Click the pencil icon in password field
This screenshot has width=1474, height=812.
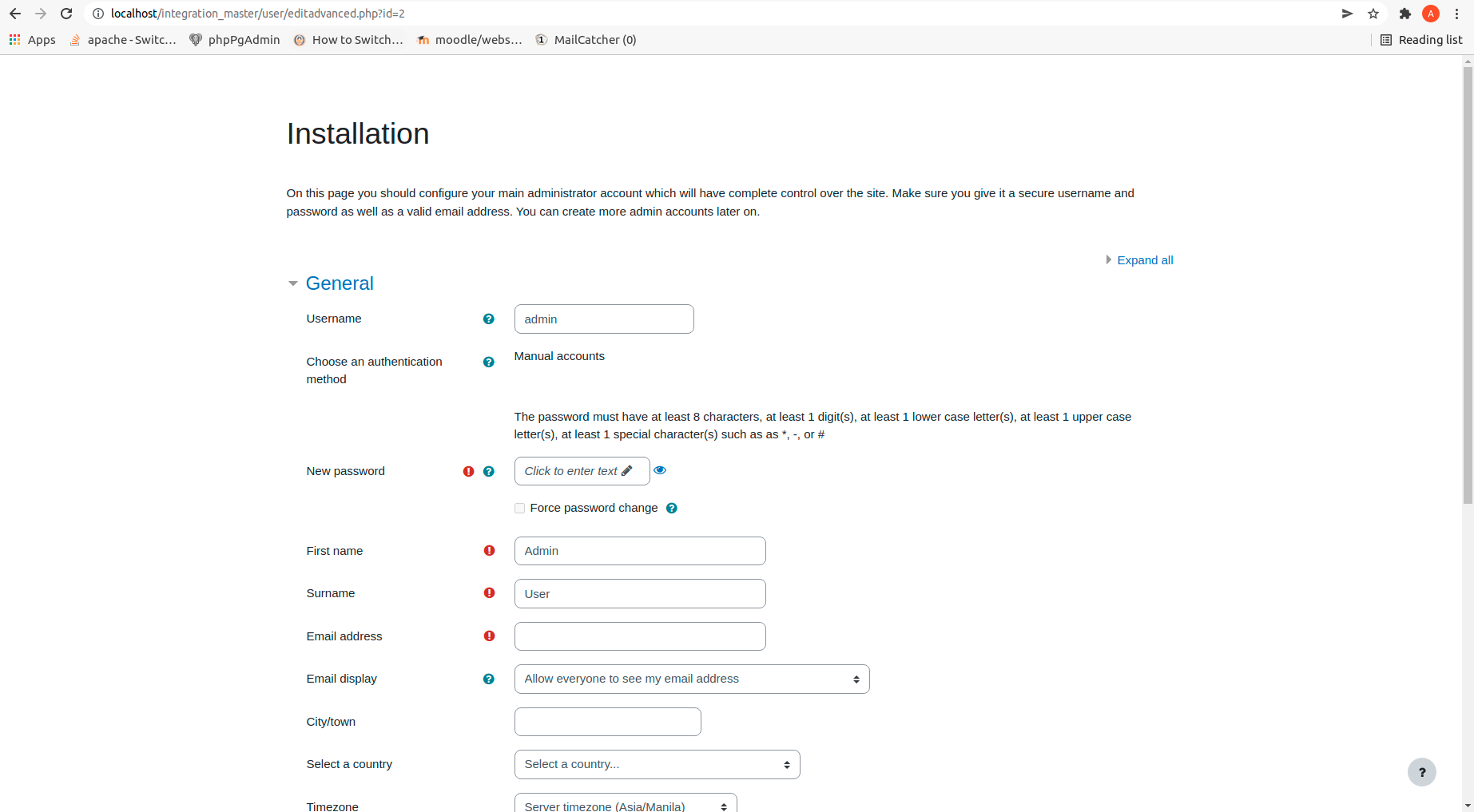[627, 470]
